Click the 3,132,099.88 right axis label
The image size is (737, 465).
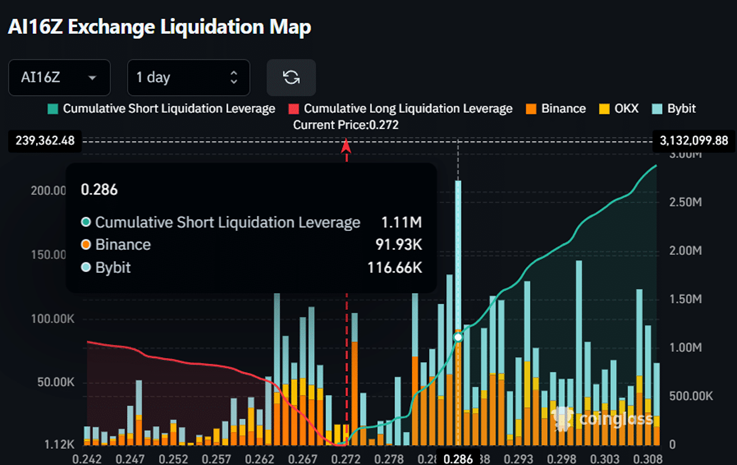coord(693,141)
